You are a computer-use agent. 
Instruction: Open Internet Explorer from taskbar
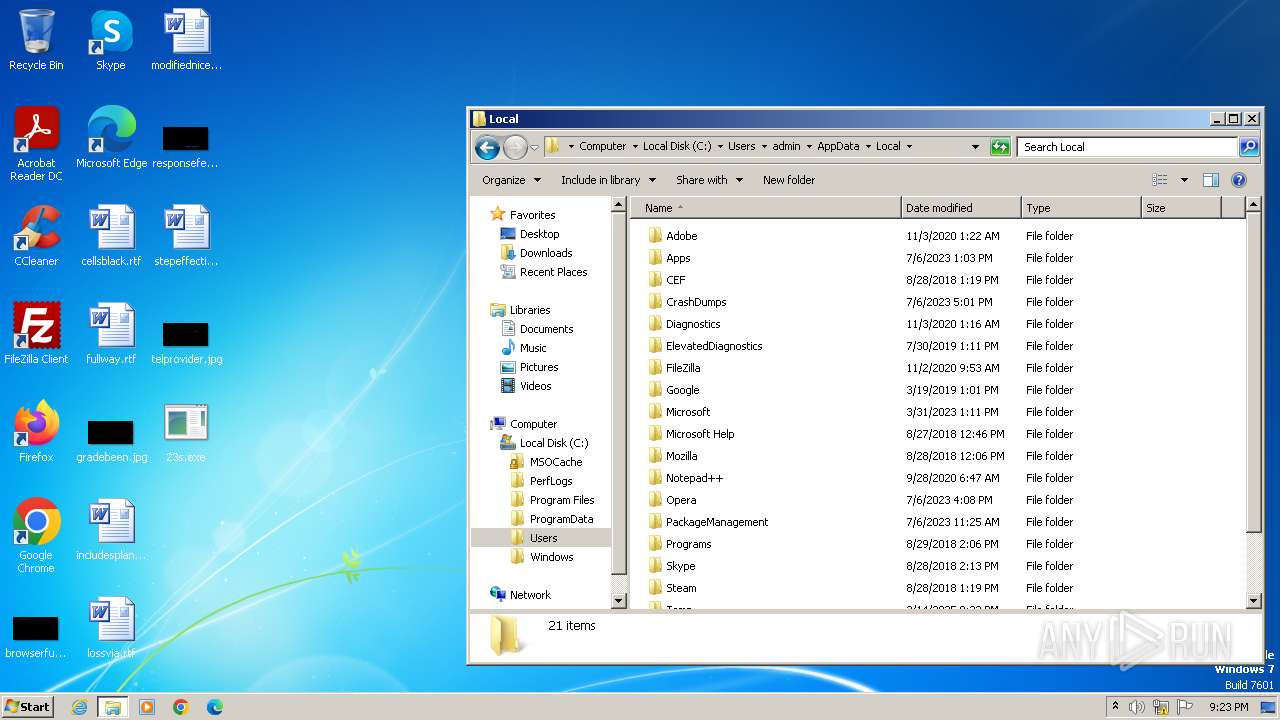(79, 707)
